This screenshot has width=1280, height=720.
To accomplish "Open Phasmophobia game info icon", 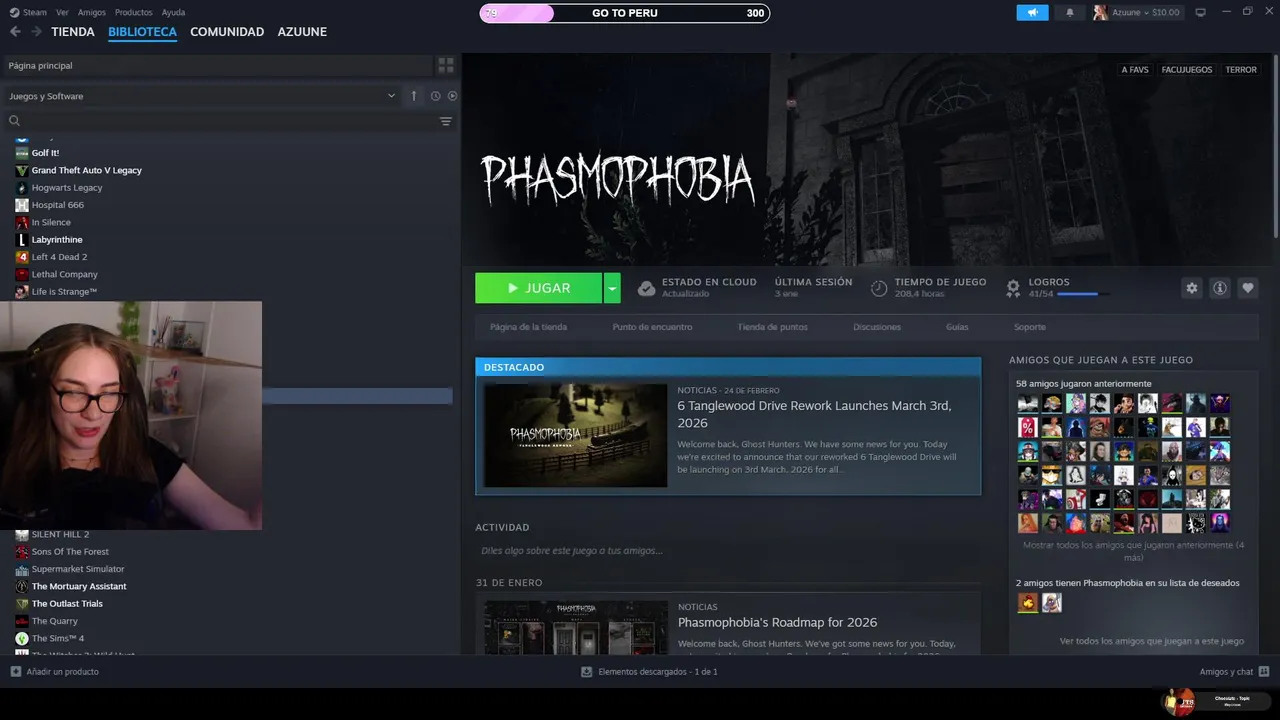I will point(1219,288).
